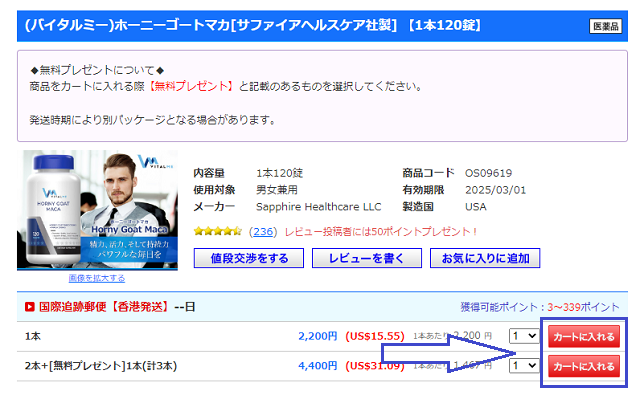The width and height of the screenshot is (640, 395).
Task: Click the red play icon beside 国際追跡郵便
Action: pos(29,306)
